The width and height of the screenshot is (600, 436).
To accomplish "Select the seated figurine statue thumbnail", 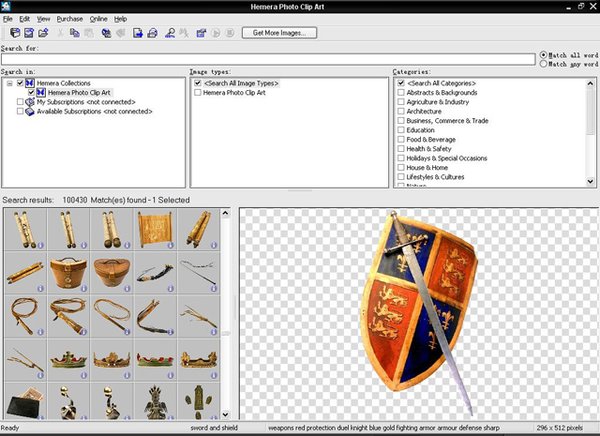I will pyautogui.click(x=155, y=401).
